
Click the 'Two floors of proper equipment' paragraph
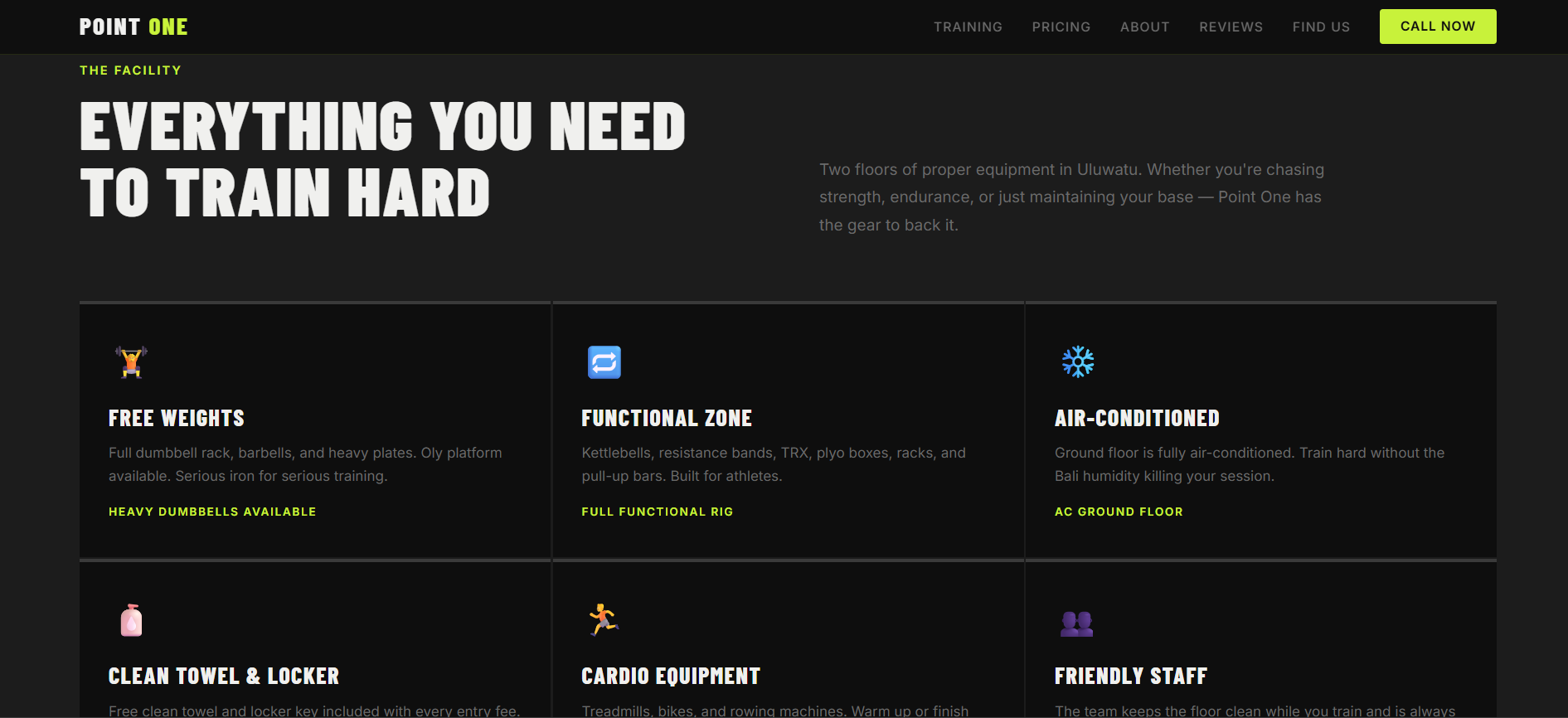pos(1071,197)
